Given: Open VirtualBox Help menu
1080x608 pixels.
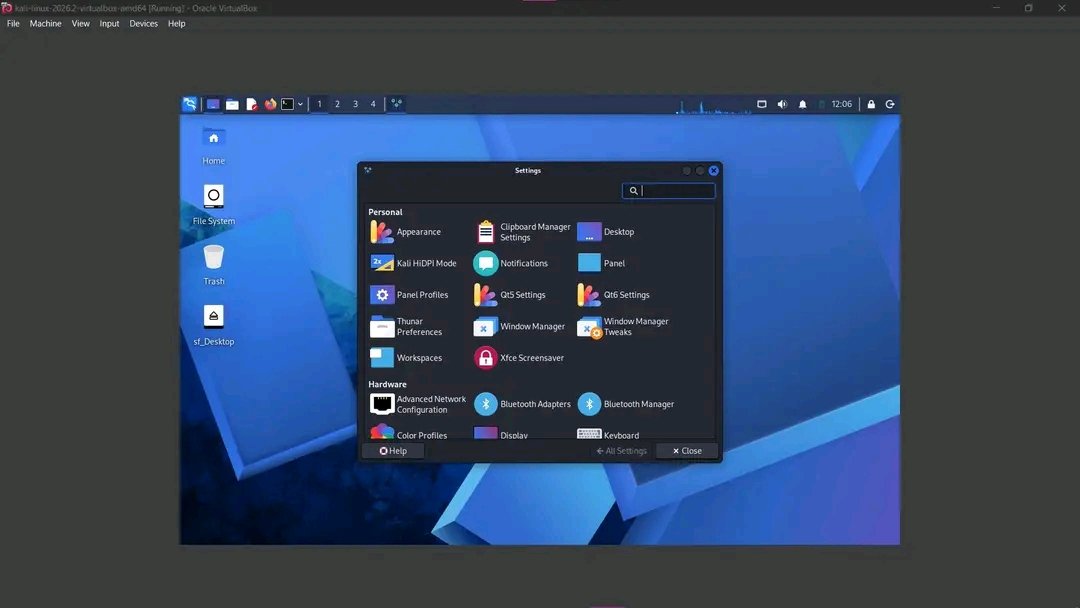Looking at the screenshot, I should tap(176, 23).
